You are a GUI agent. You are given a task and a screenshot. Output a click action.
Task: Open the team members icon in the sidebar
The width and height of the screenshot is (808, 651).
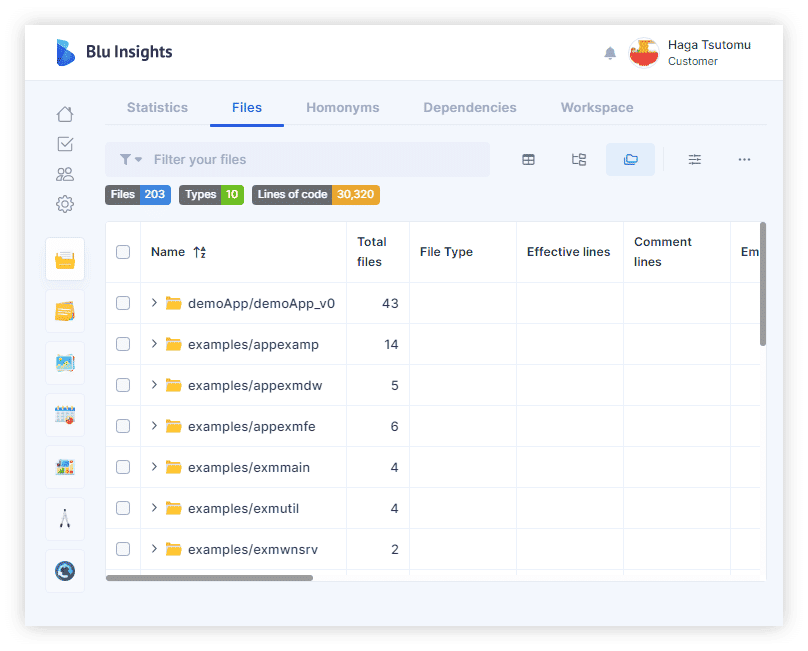(x=65, y=174)
